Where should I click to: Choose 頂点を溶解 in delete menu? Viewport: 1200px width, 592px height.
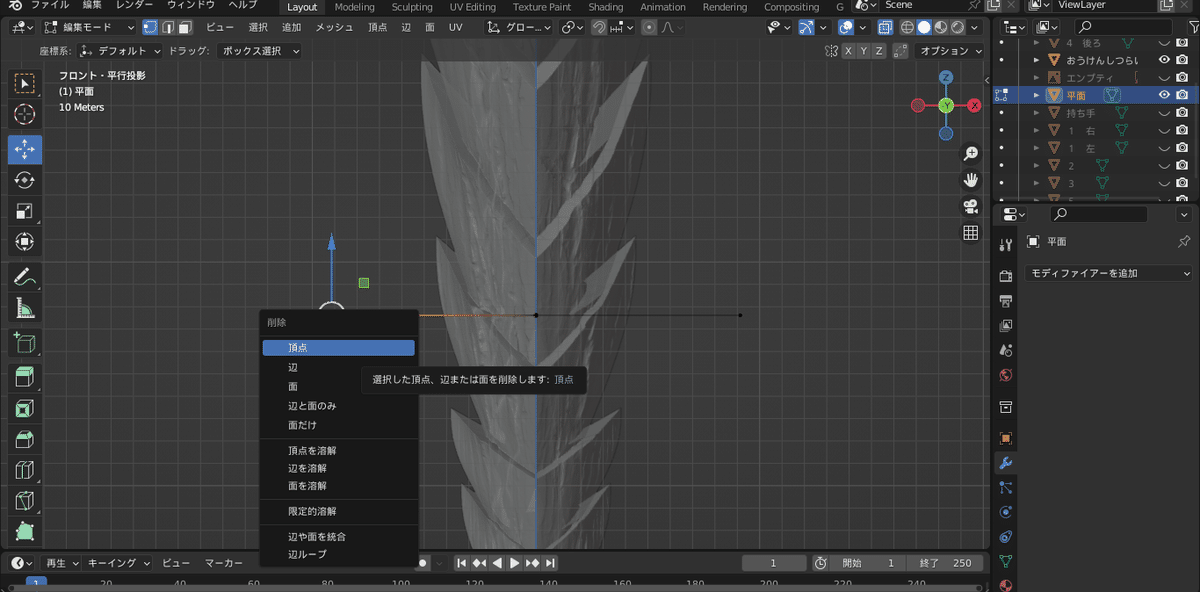point(338,451)
